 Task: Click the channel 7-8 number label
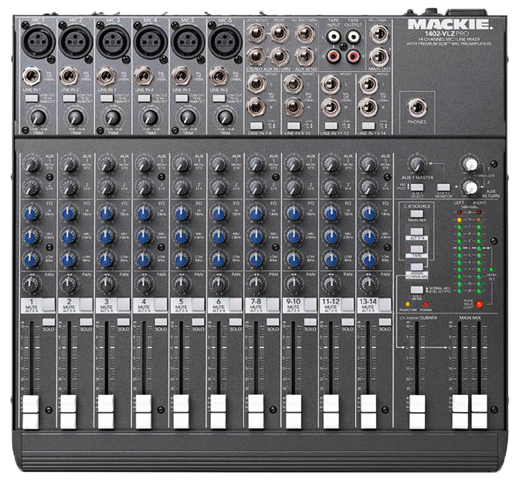[x=256, y=301]
